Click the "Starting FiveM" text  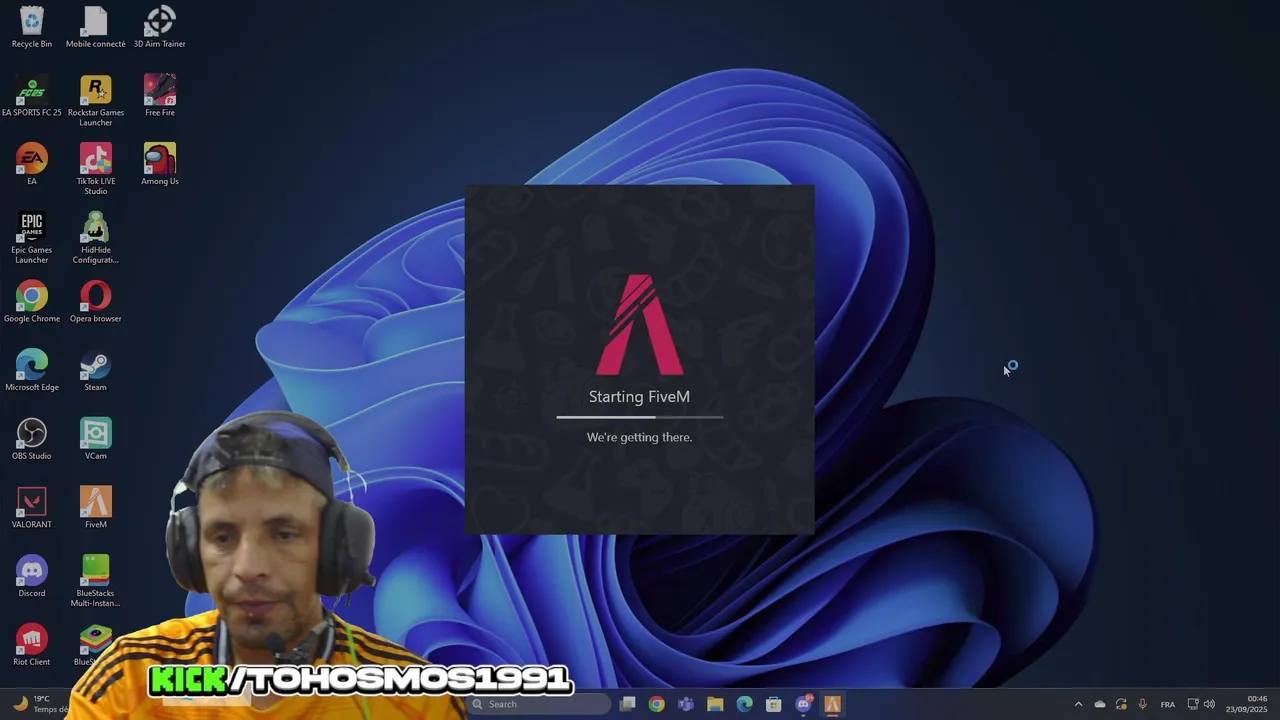pyautogui.click(x=639, y=397)
